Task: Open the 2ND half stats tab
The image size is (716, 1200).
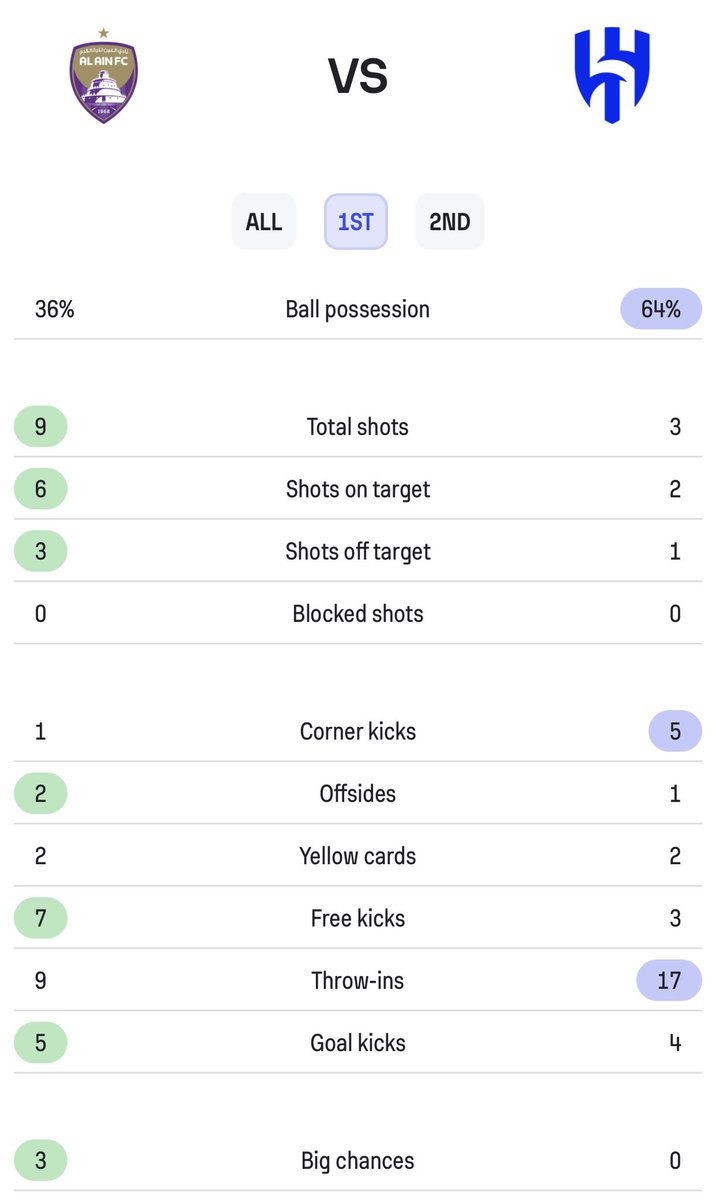Action: [x=449, y=221]
